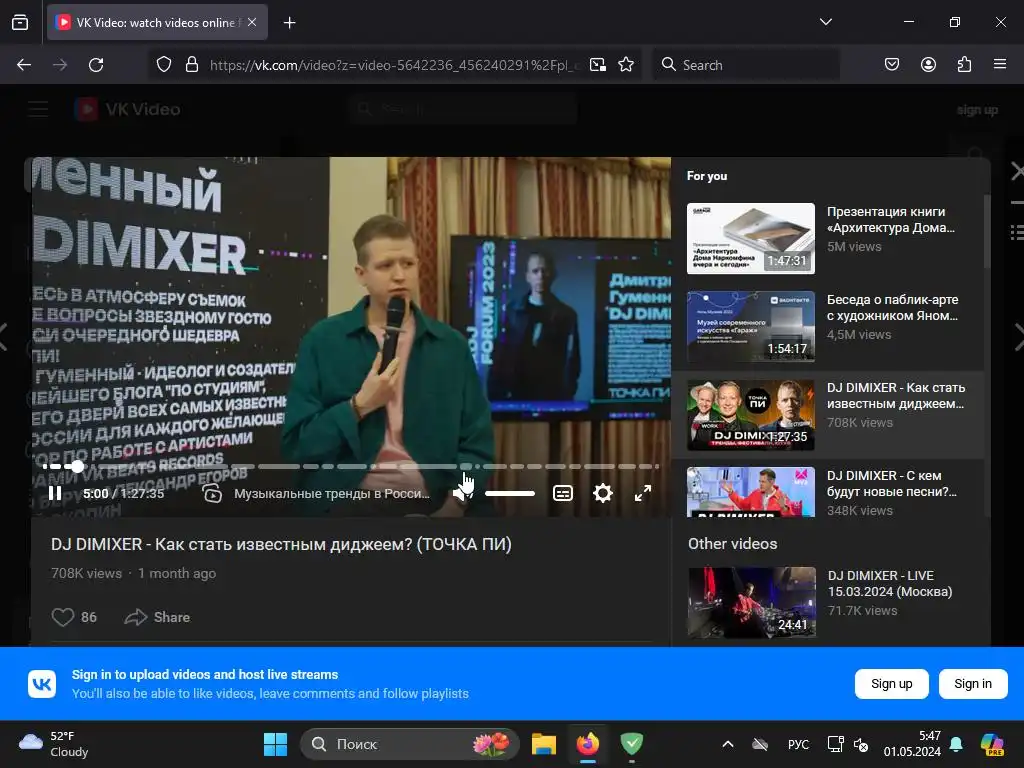Open the Презентация книги video thumbnail

coord(751,238)
